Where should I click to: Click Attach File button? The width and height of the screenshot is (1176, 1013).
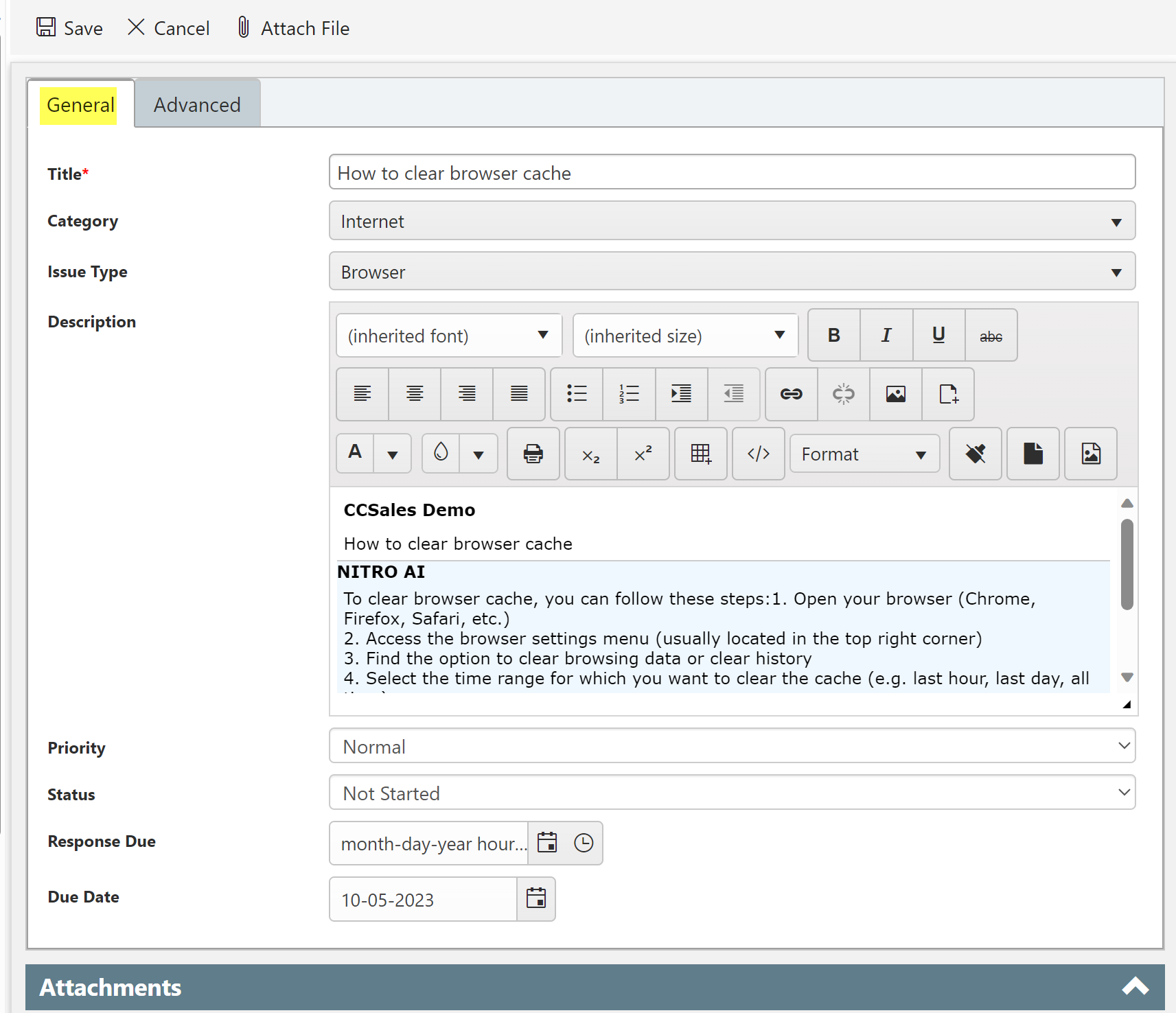pos(293,28)
